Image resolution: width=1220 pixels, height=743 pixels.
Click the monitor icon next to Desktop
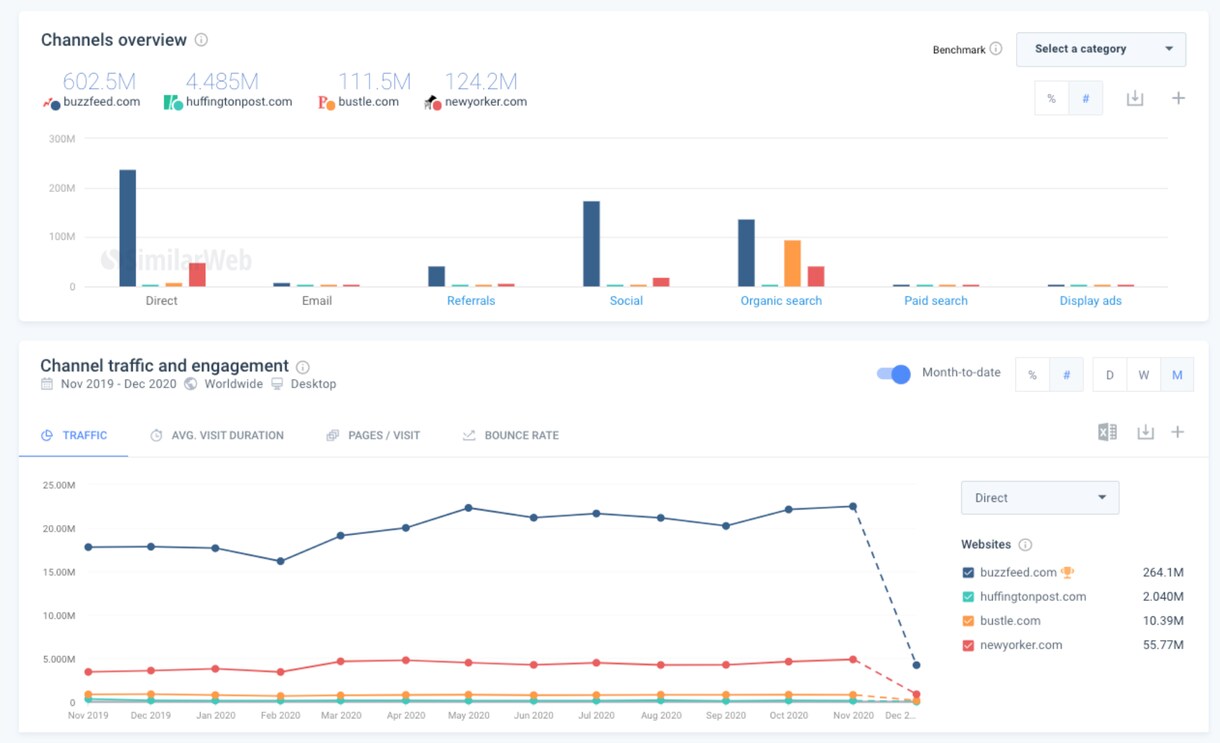(277, 384)
